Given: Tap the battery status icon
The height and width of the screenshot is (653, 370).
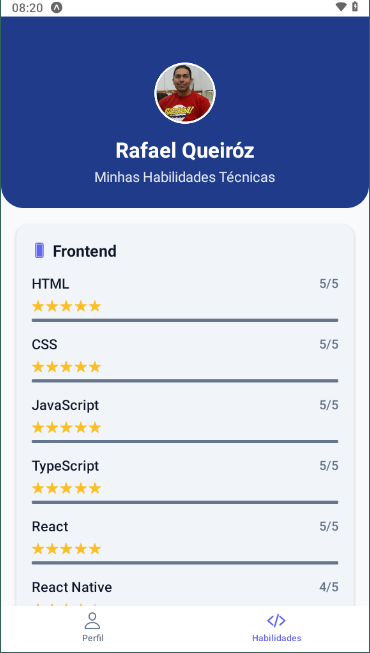Looking at the screenshot, I should pyautogui.click(x=355, y=7).
